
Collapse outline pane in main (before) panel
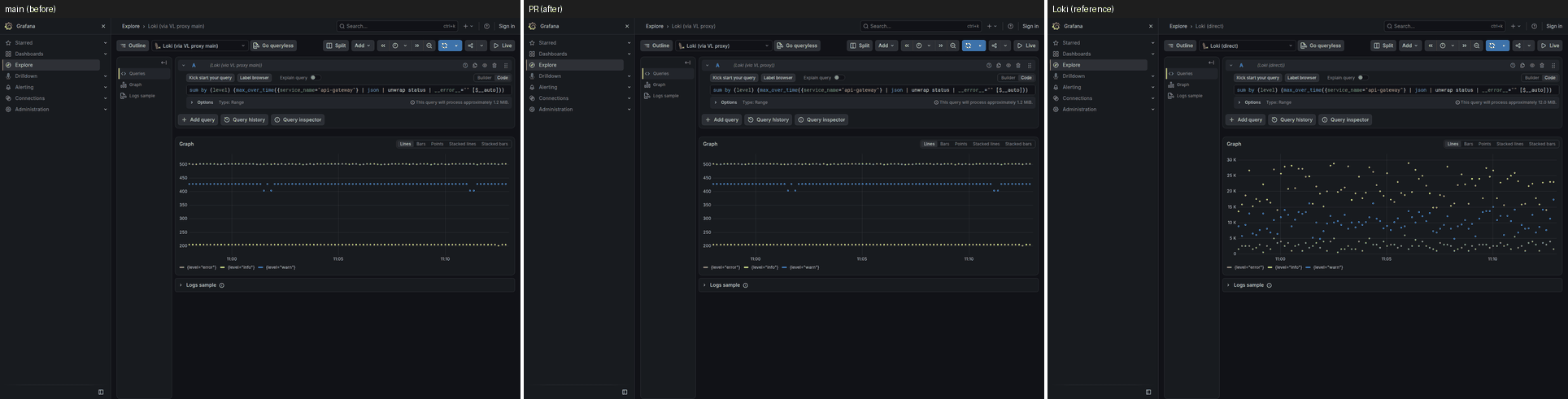coord(163,63)
